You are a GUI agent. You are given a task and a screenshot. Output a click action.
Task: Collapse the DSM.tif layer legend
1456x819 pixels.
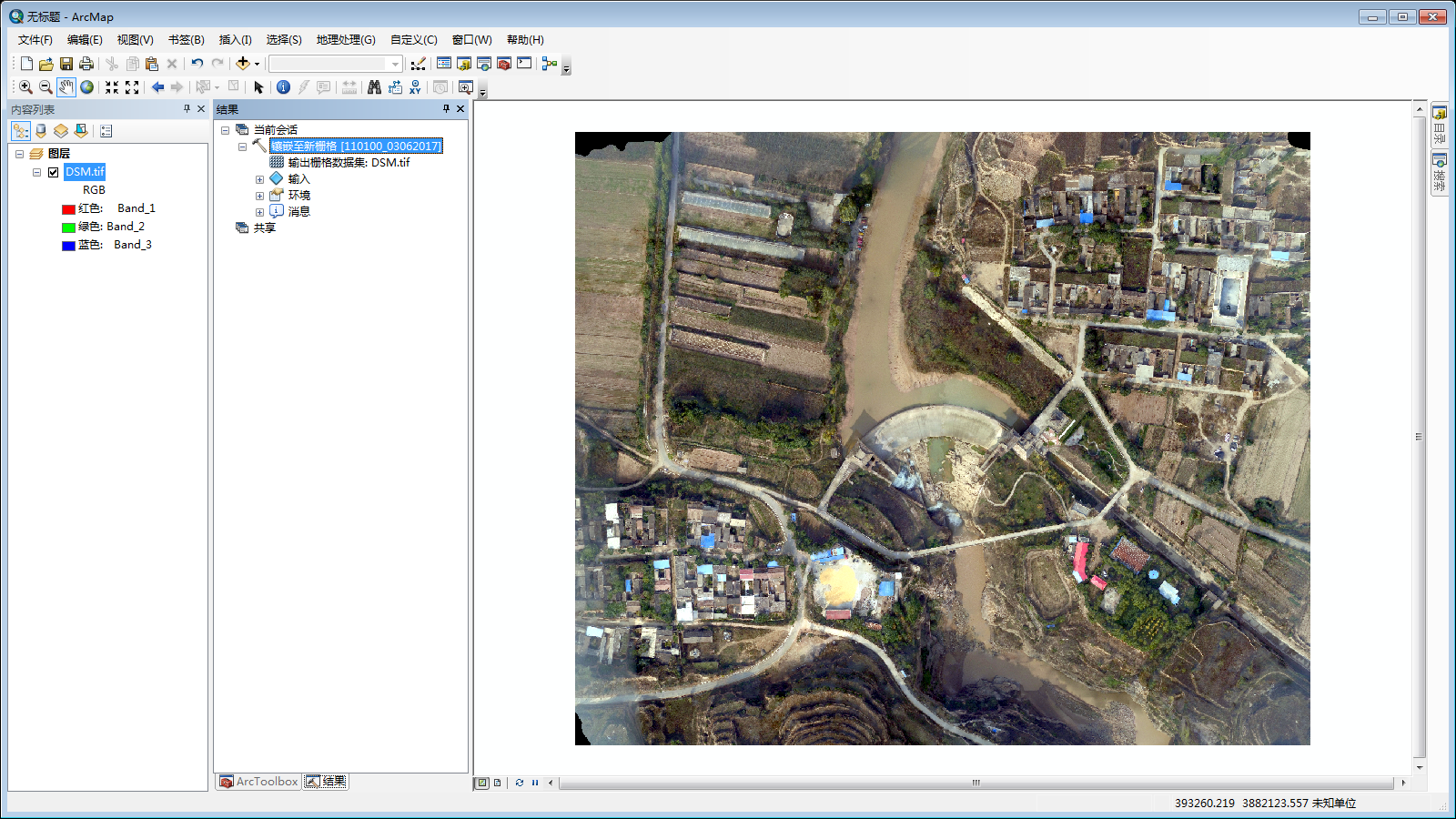pyautogui.click(x=36, y=172)
